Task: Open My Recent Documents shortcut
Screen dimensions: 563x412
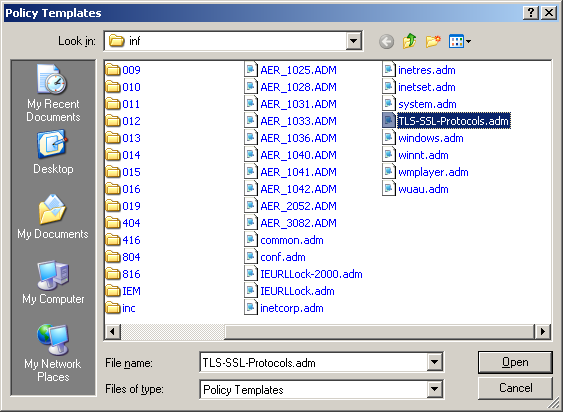Action: tap(53, 93)
